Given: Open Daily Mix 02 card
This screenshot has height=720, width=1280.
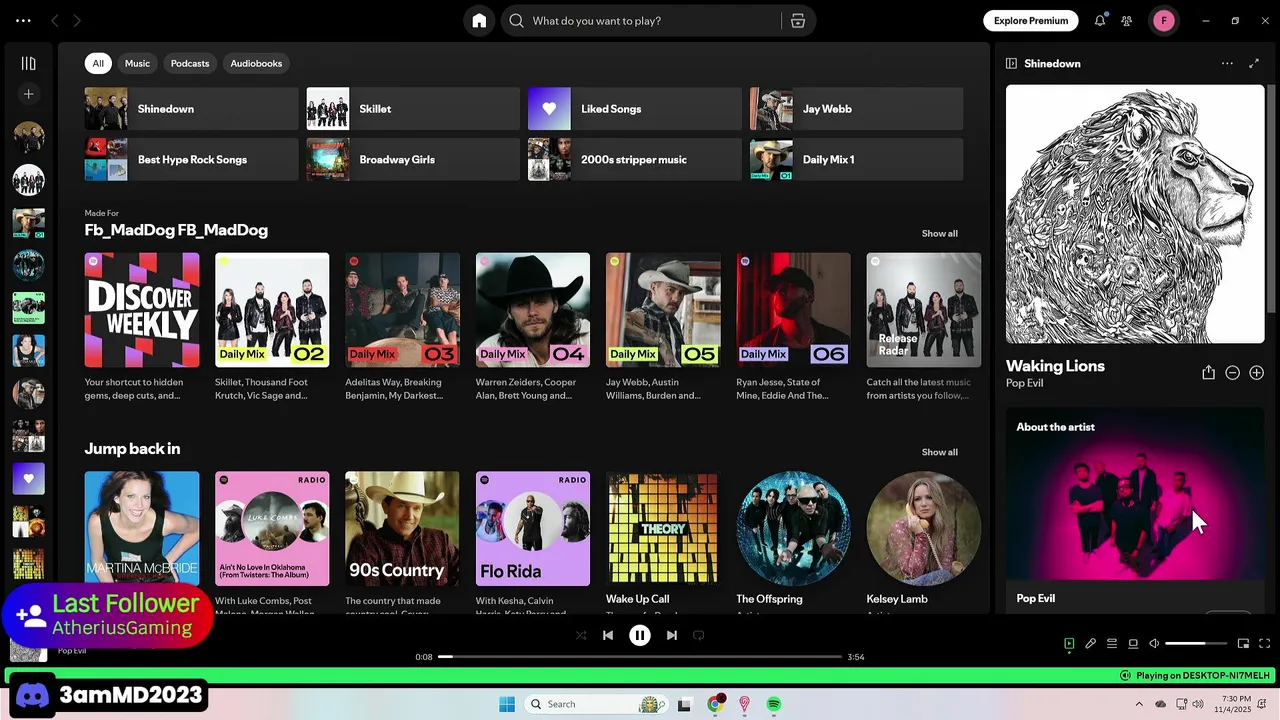Looking at the screenshot, I should [272, 327].
